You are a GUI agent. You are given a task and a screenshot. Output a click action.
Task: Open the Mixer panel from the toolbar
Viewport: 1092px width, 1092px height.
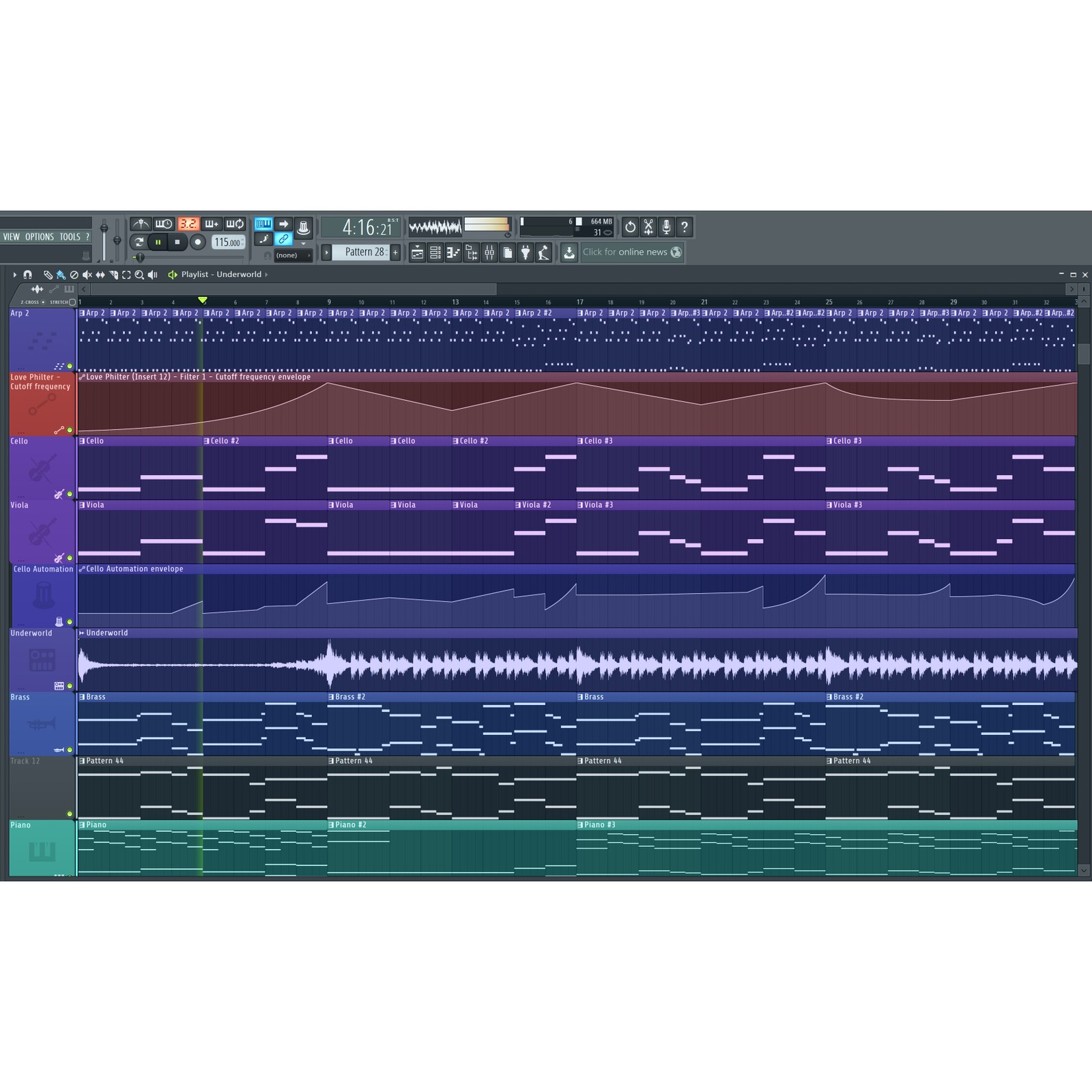[490, 253]
